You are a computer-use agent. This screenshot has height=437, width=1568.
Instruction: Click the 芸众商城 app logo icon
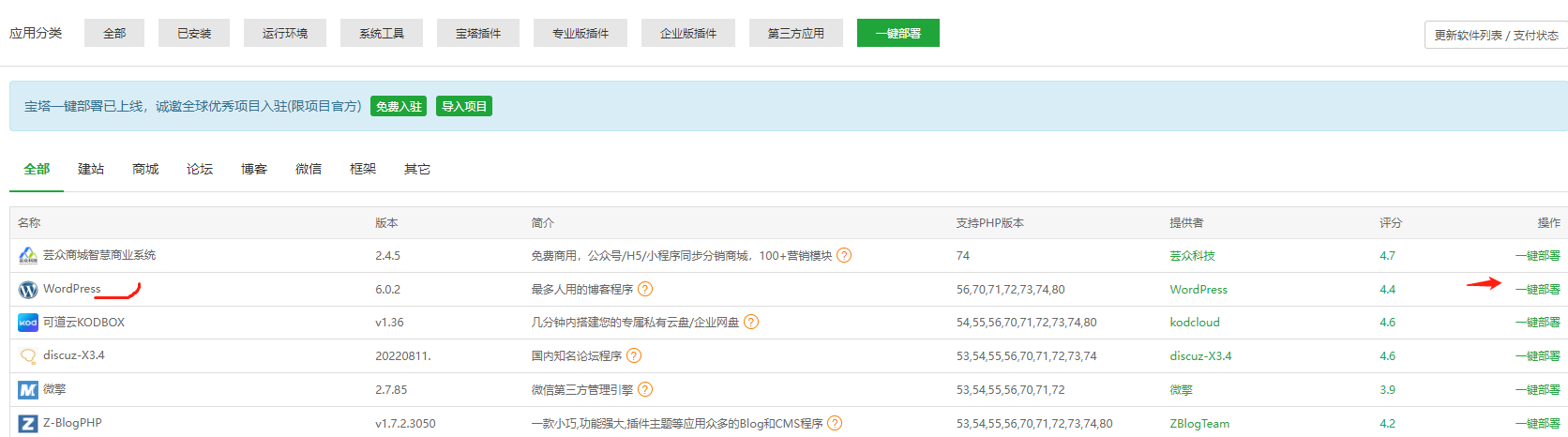pyautogui.click(x=28, y=255)
